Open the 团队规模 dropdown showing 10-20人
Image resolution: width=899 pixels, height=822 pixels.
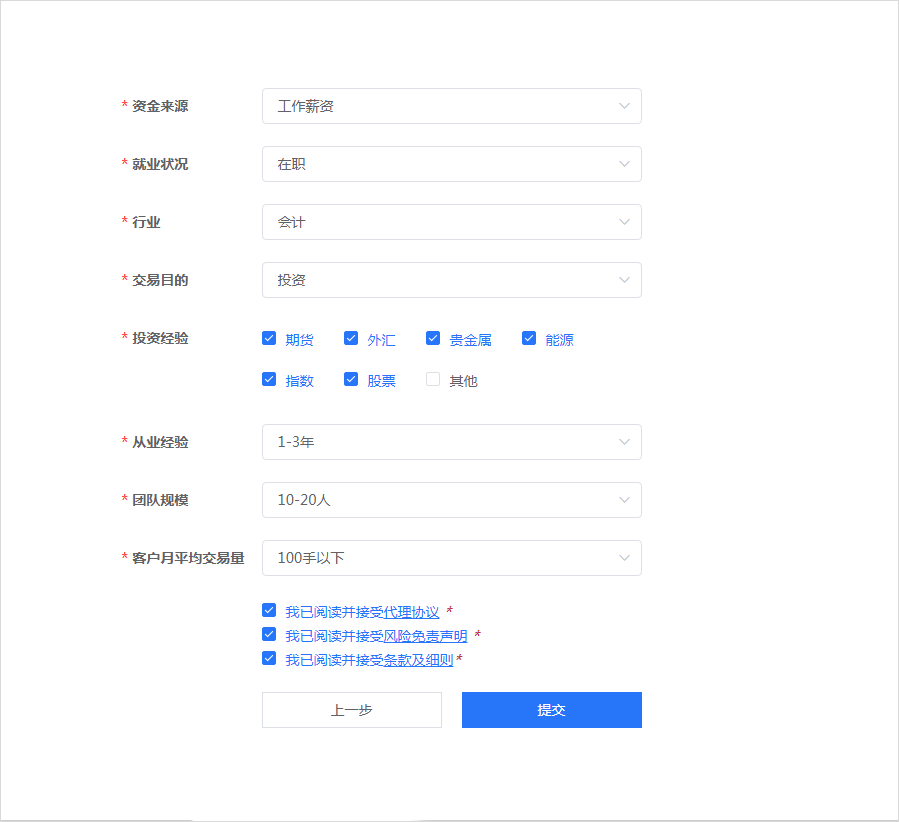451,500
